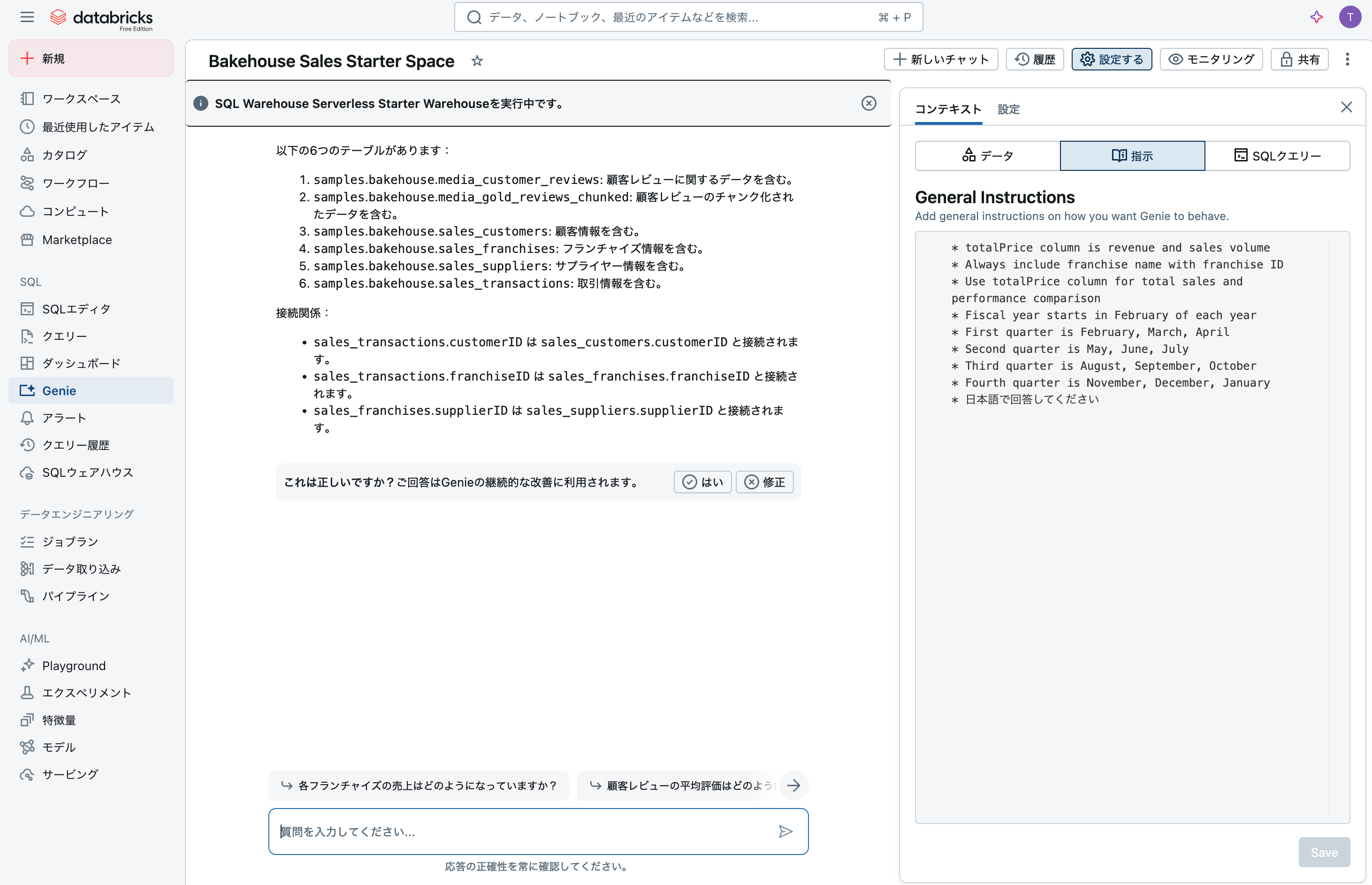Open データ取り込み in sidebar
Viewport: 1372px width, 885px height.
pos(91,569)
